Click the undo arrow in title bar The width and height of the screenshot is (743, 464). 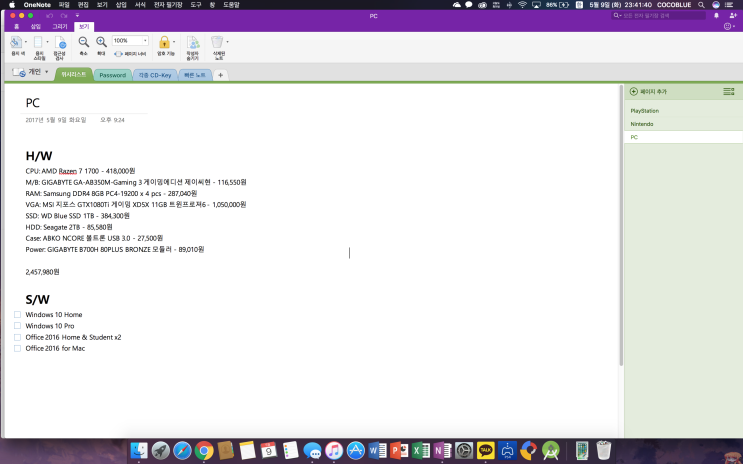(x=49, y=16)
